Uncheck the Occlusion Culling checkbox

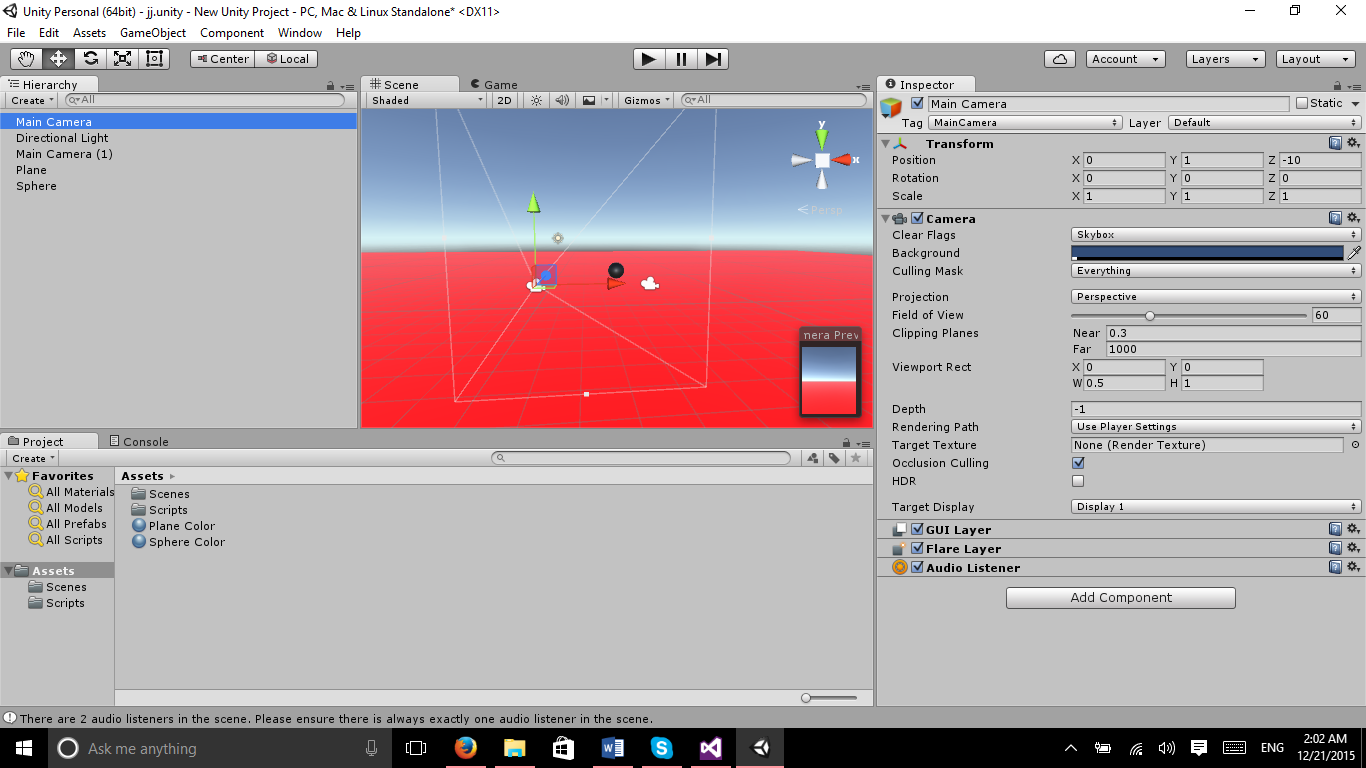coord(1078,463)
